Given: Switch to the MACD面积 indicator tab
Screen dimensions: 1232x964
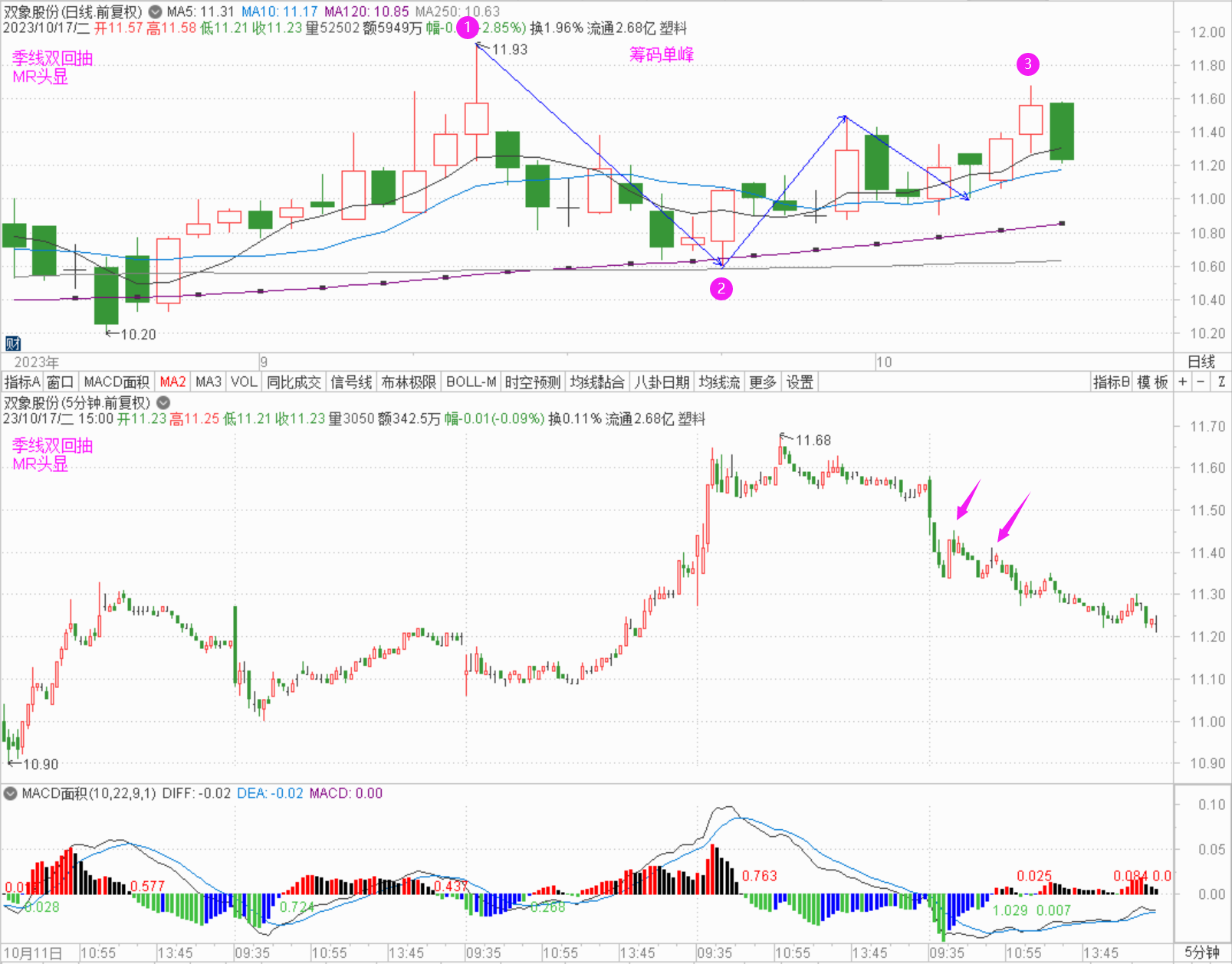Looking at the screenshot, I should [x=117, y=382].
